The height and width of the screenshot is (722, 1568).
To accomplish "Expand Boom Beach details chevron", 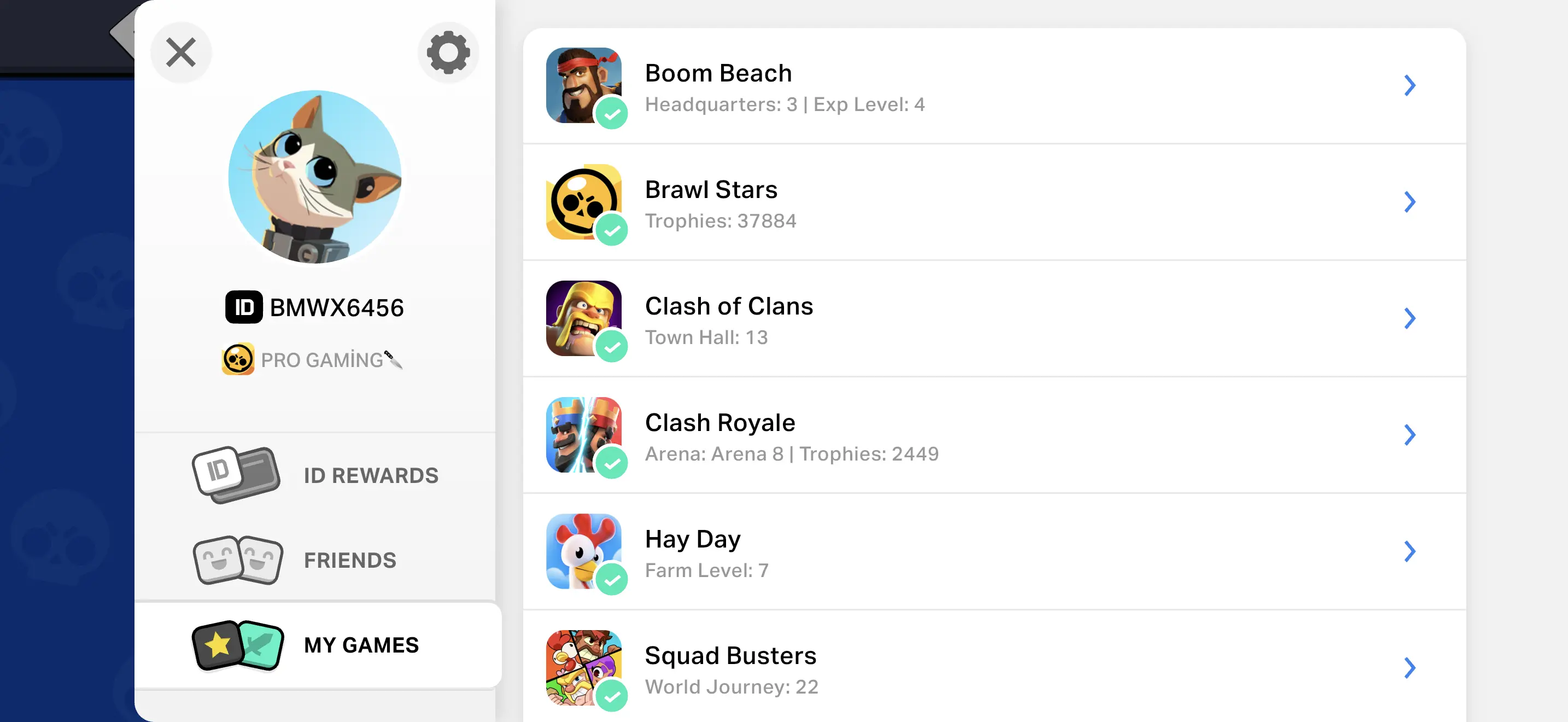I will (x=1409, y=85).
